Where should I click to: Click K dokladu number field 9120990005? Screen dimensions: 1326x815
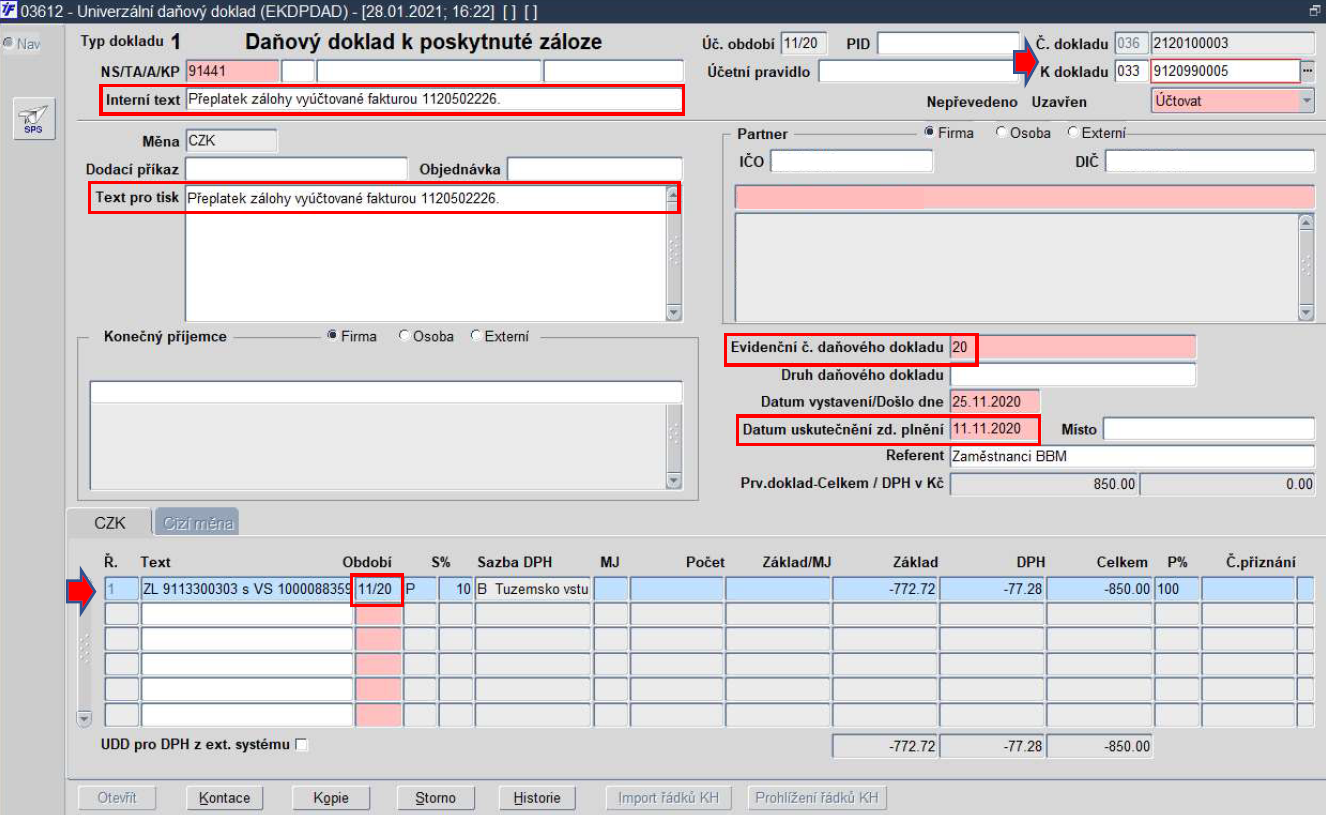pos(1225,71)
